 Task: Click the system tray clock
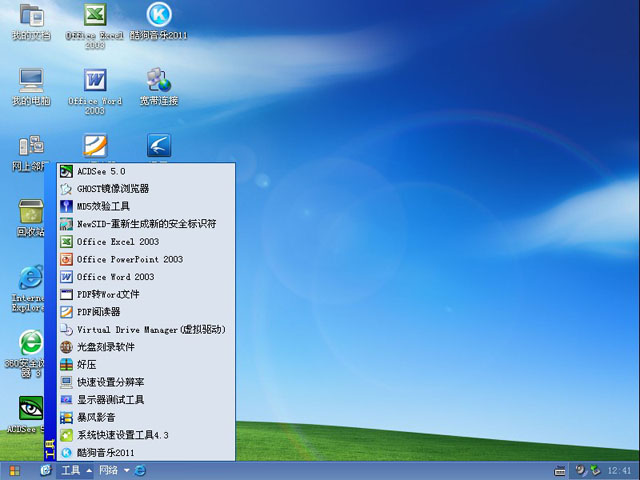pos(618,470)
